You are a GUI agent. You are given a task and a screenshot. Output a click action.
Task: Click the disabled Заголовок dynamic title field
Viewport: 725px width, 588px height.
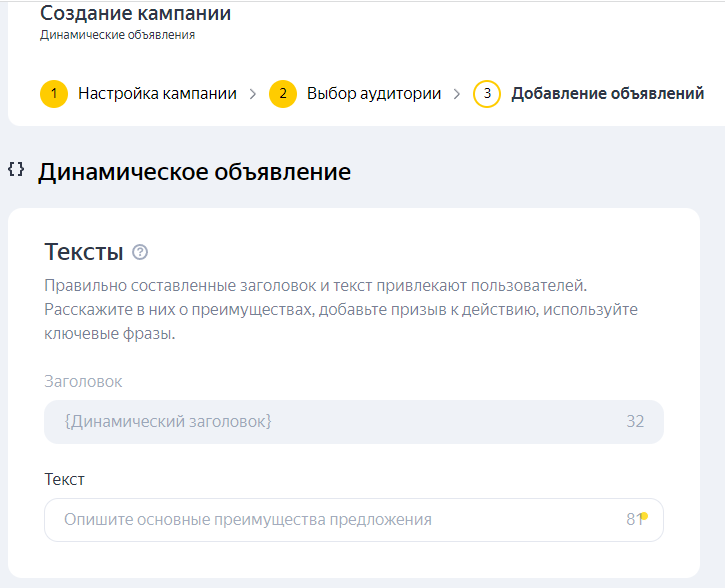354,422
